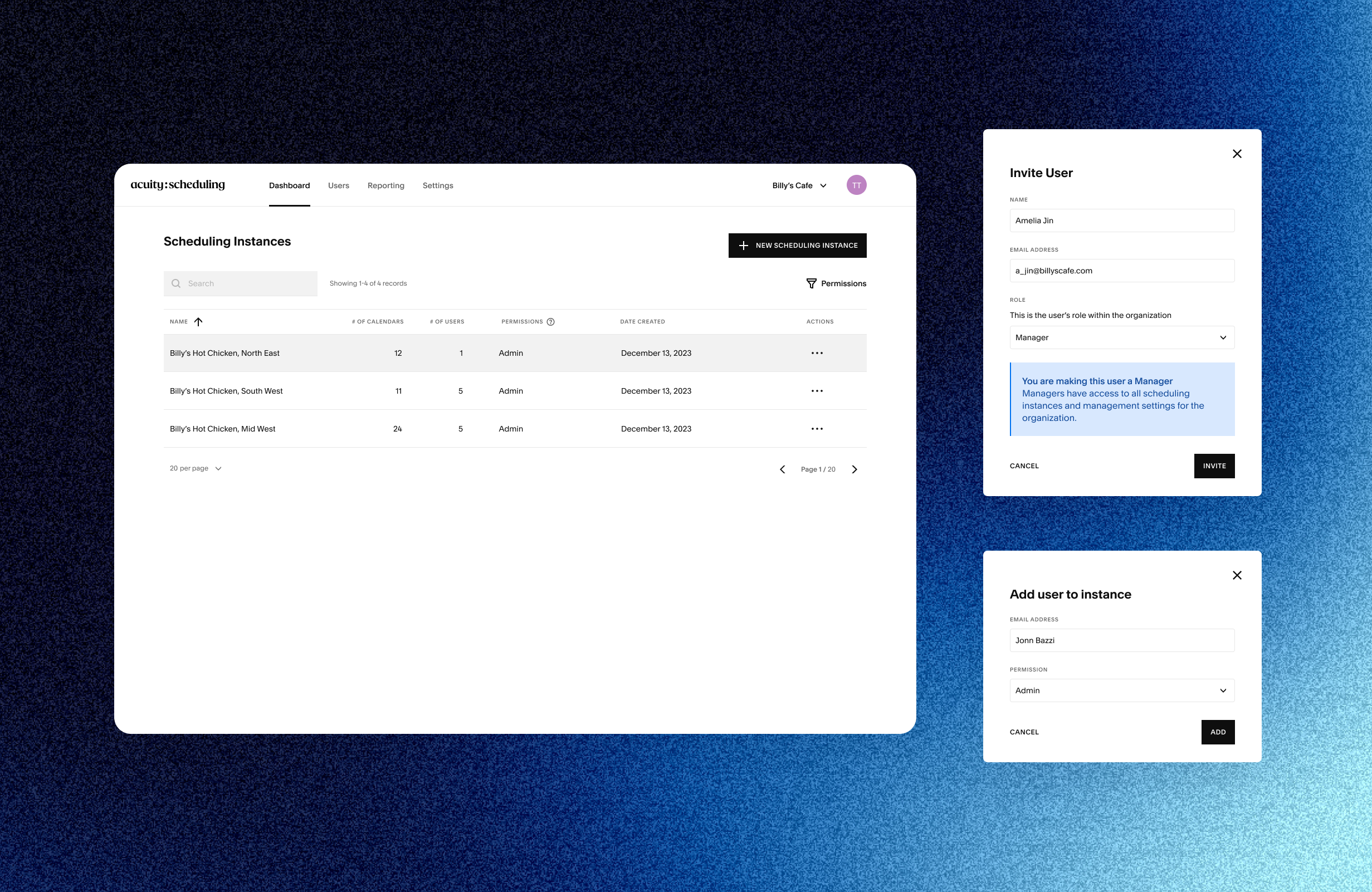The height and width of the screenshot is (892, 1372).
Task: Open actions menu for Billy's Hot Chicken, Mid West
Action: [817, 429]
